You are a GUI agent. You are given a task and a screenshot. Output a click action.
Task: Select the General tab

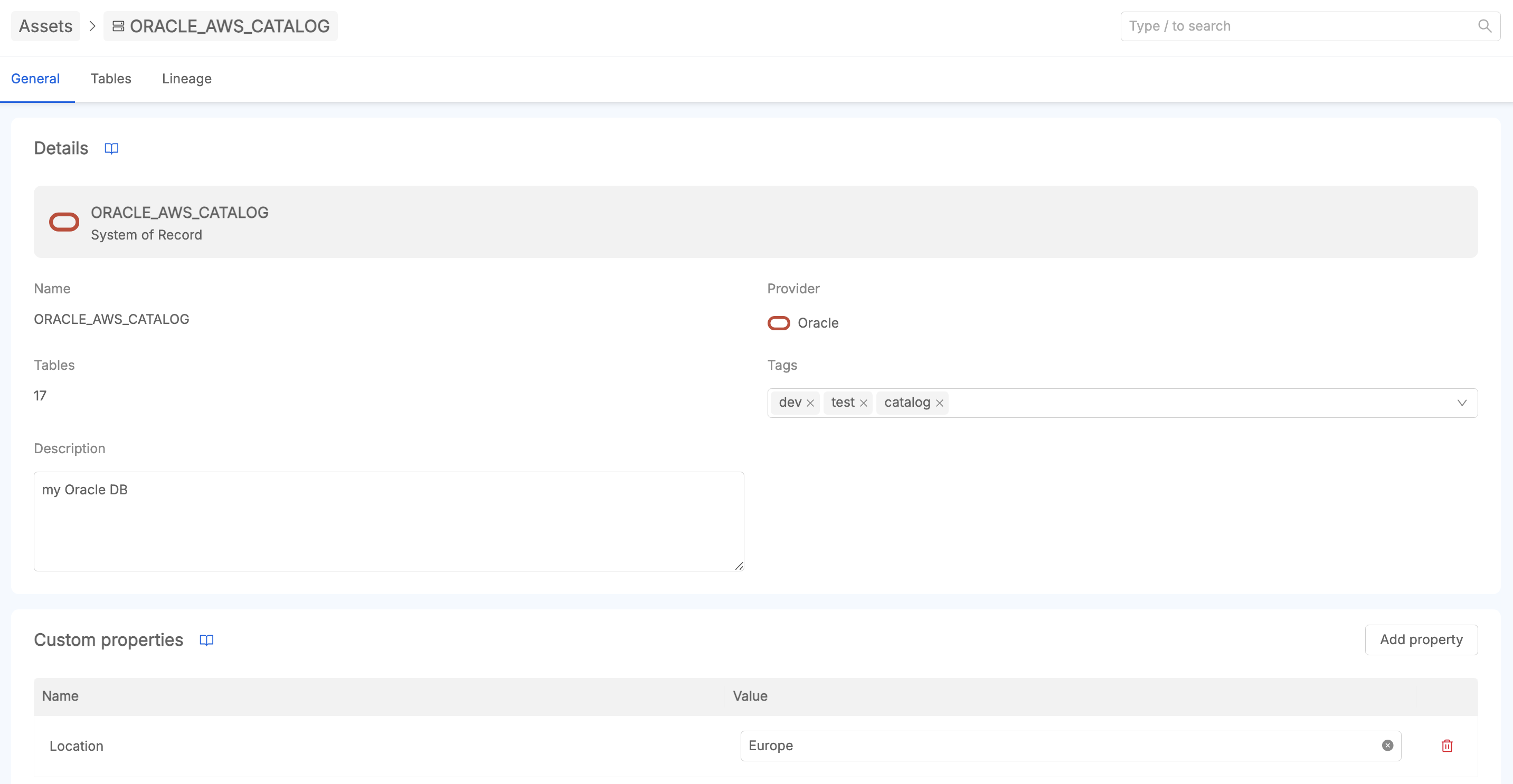35,79
